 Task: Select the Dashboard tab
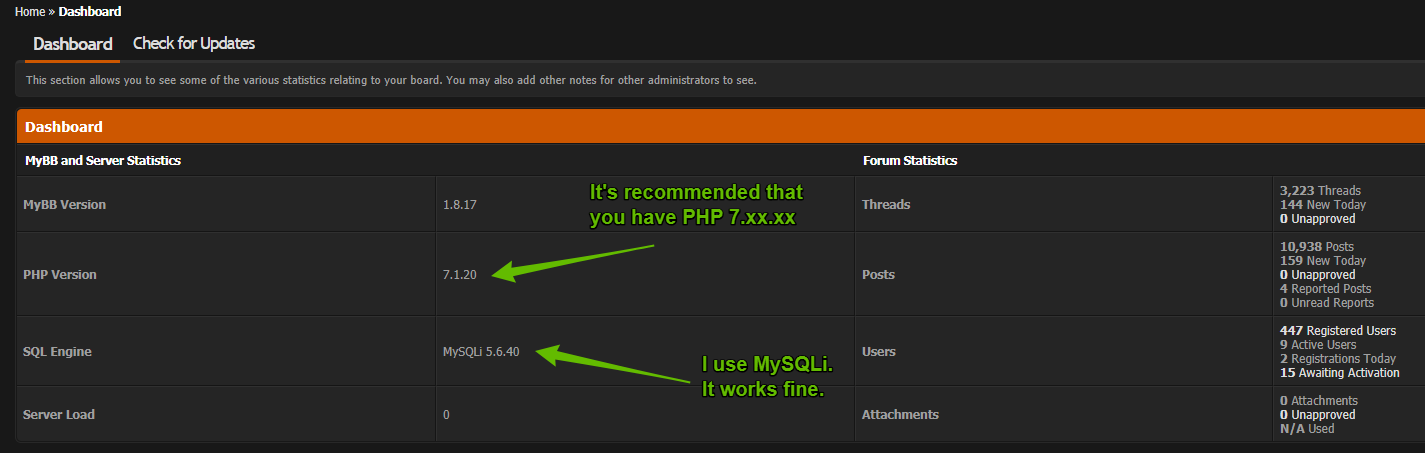73,44
